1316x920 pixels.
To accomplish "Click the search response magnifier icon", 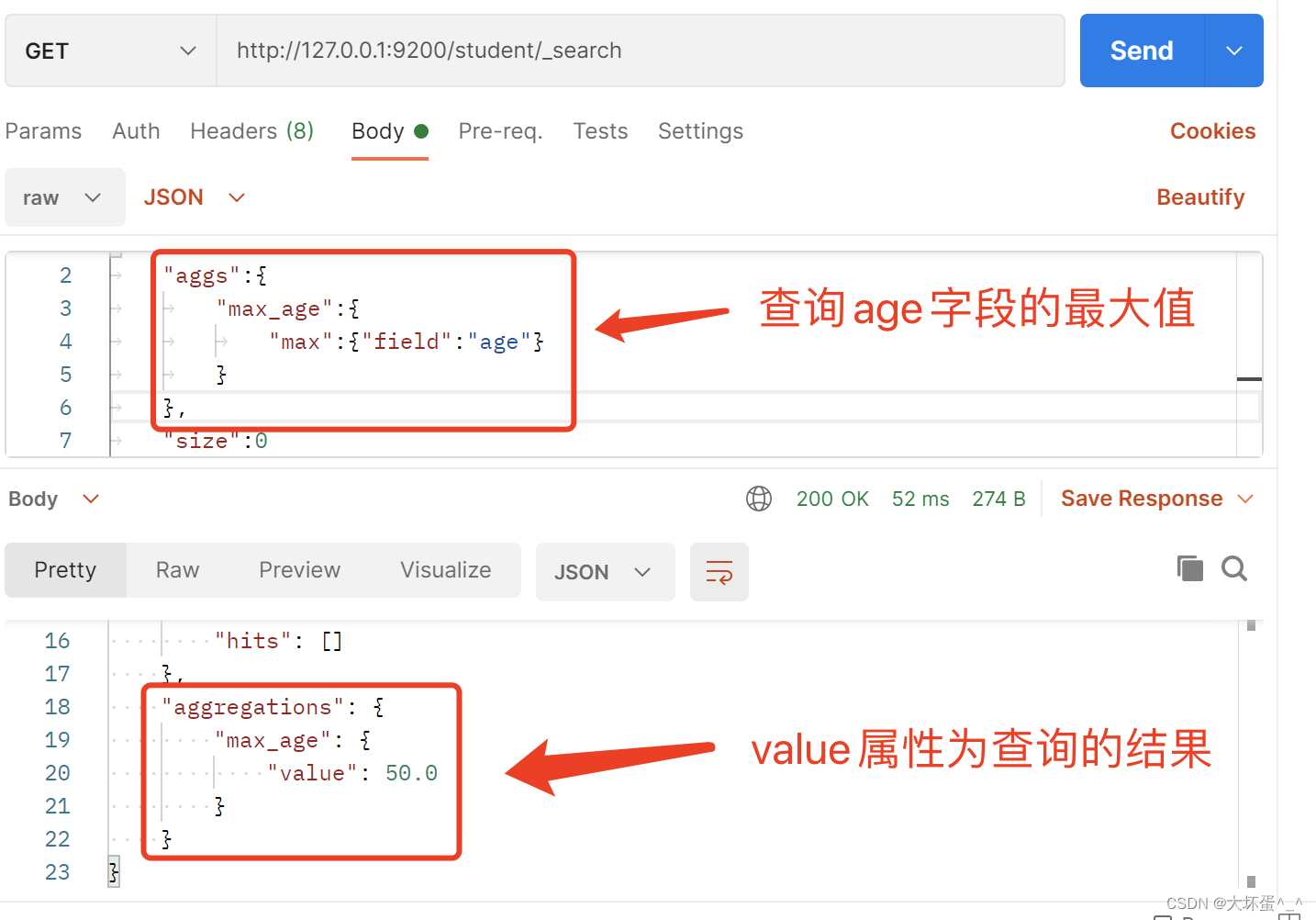I will [x=1234, y=569].
